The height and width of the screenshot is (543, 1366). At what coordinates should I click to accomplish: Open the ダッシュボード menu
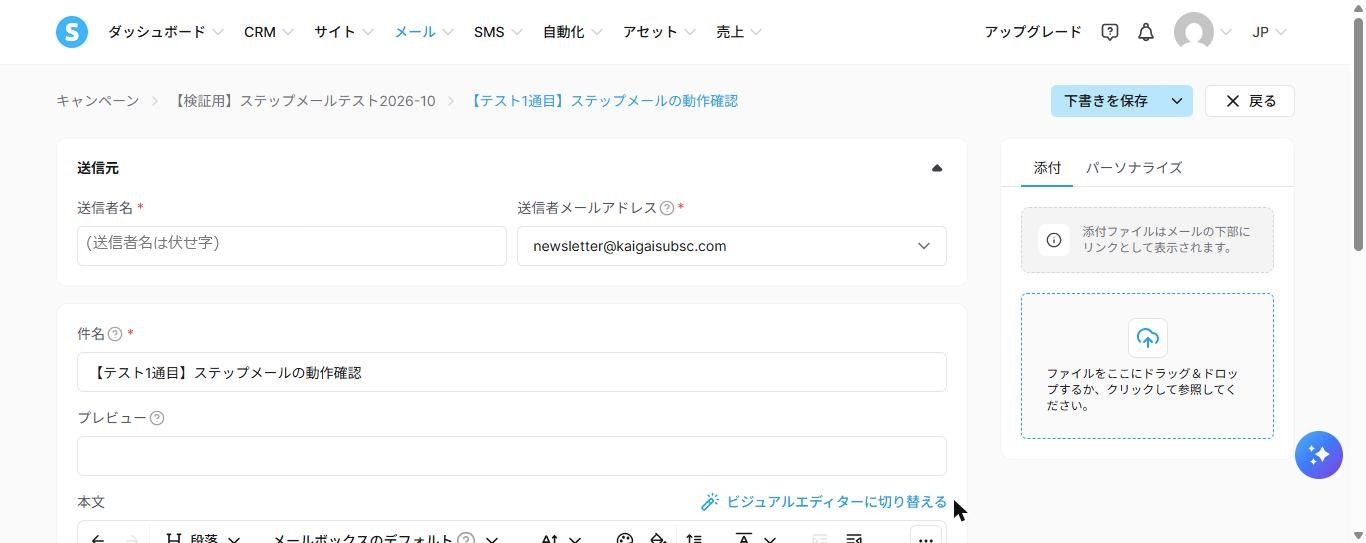tap(165, 32)
